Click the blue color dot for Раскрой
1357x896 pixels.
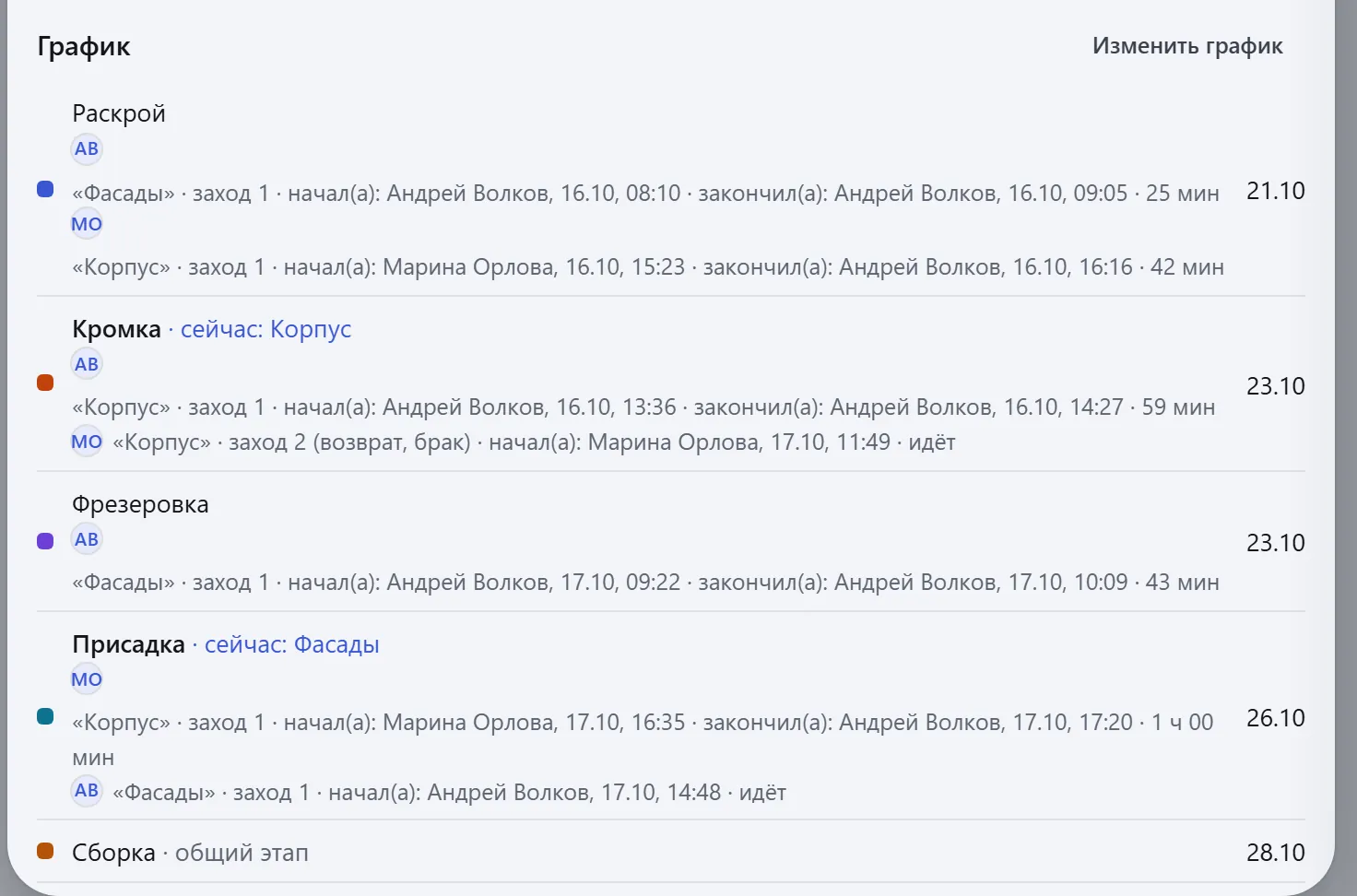45,189
